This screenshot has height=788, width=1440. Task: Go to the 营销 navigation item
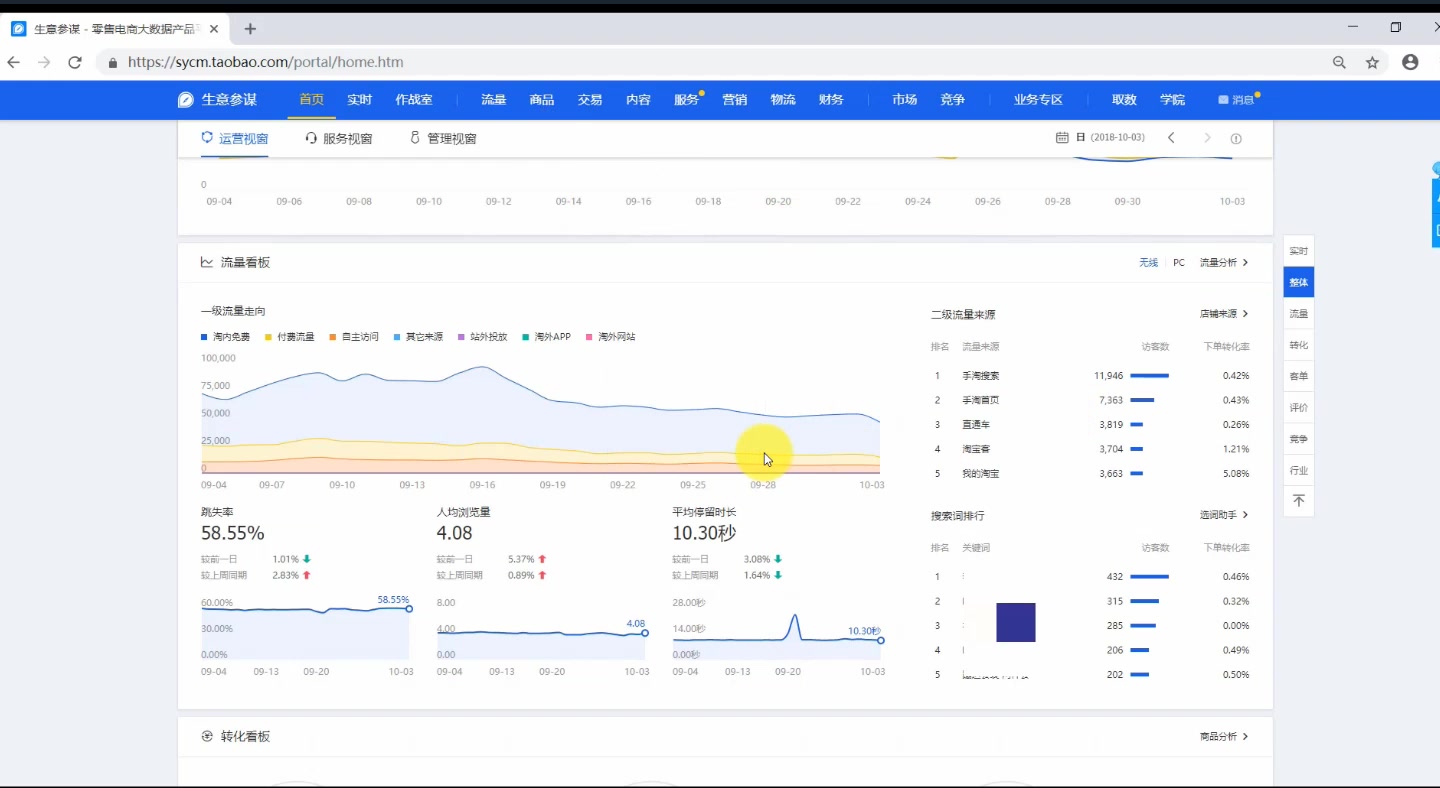pyautogui.click(x=735, y=100)
